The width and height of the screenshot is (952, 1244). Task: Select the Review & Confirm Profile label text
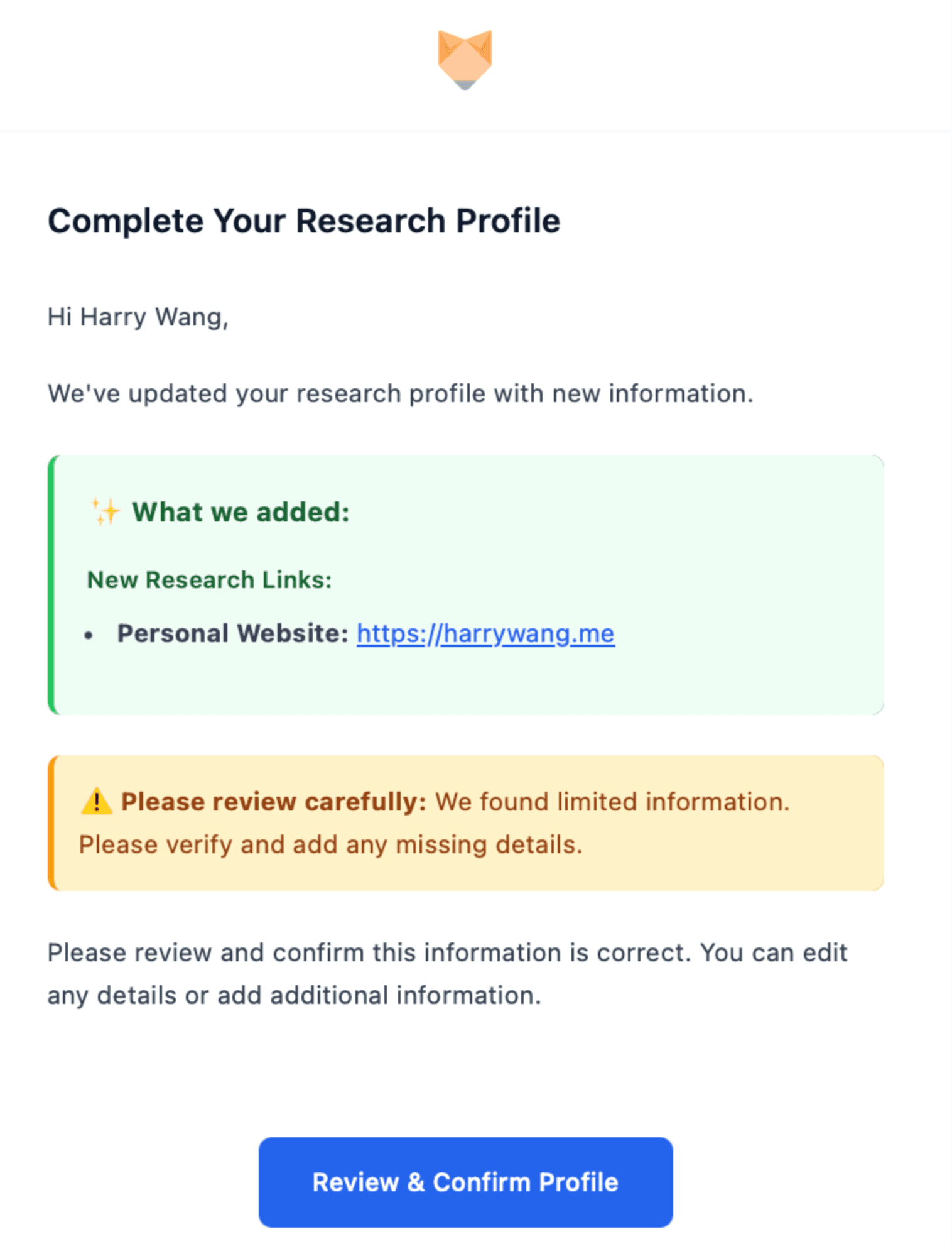click(465, 1182)
